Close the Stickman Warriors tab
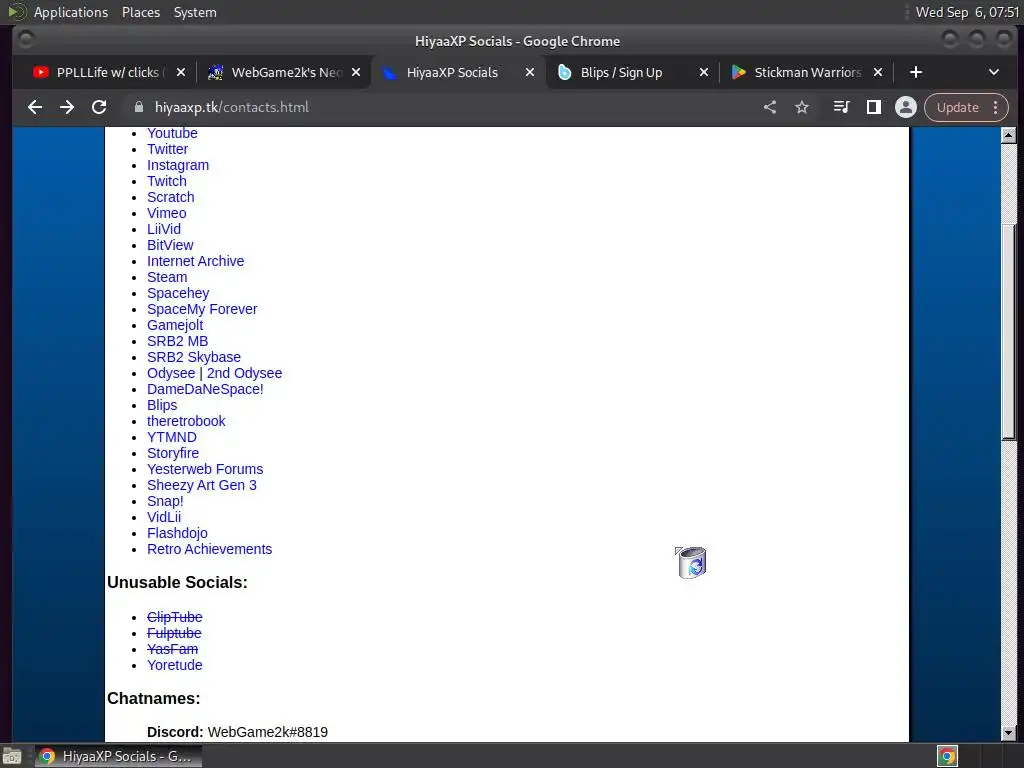The image size is (1024, 768). (x=878, y=72)
